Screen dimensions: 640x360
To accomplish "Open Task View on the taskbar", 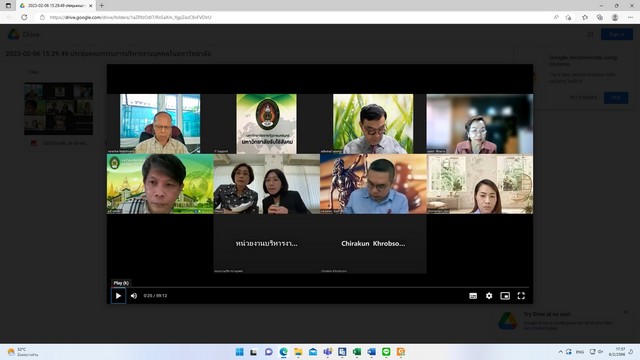I will (x=253, y=352).
